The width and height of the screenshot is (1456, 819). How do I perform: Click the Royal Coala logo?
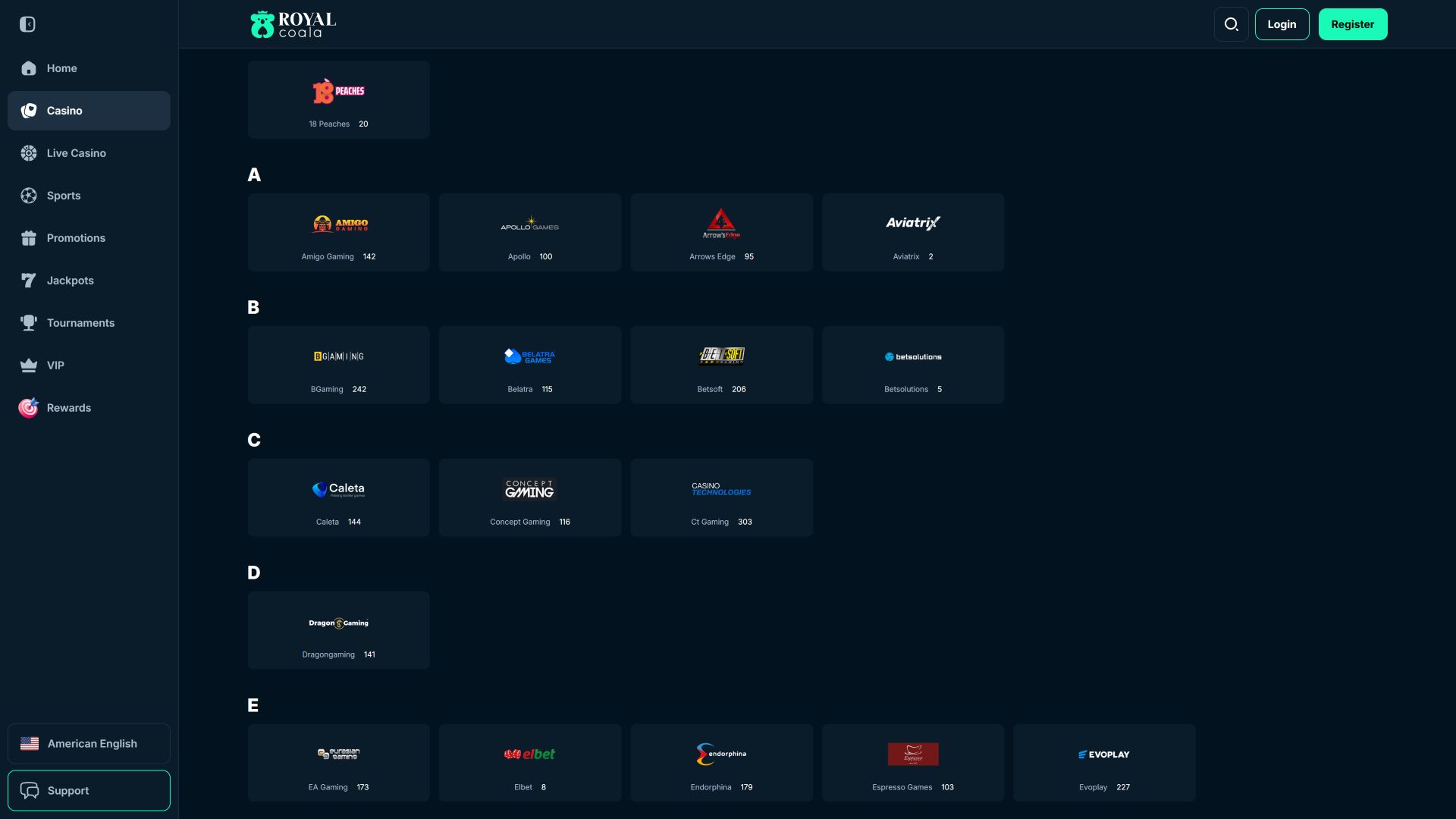[293, 24]
